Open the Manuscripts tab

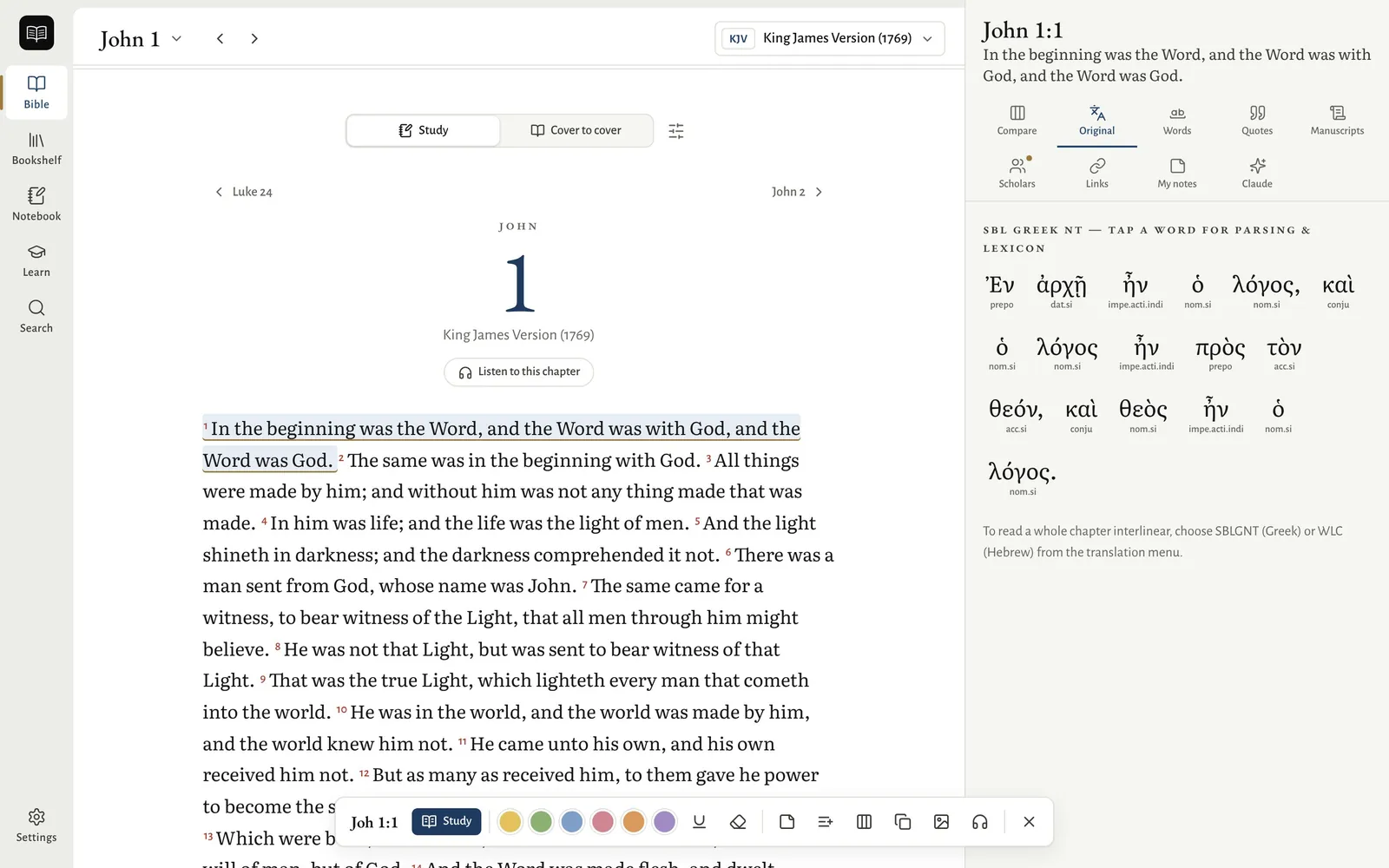click(x=1337, y=121)
